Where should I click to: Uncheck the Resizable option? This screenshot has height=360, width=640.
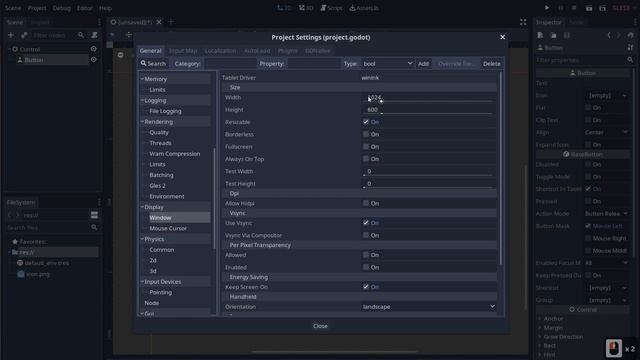[366, 122]
